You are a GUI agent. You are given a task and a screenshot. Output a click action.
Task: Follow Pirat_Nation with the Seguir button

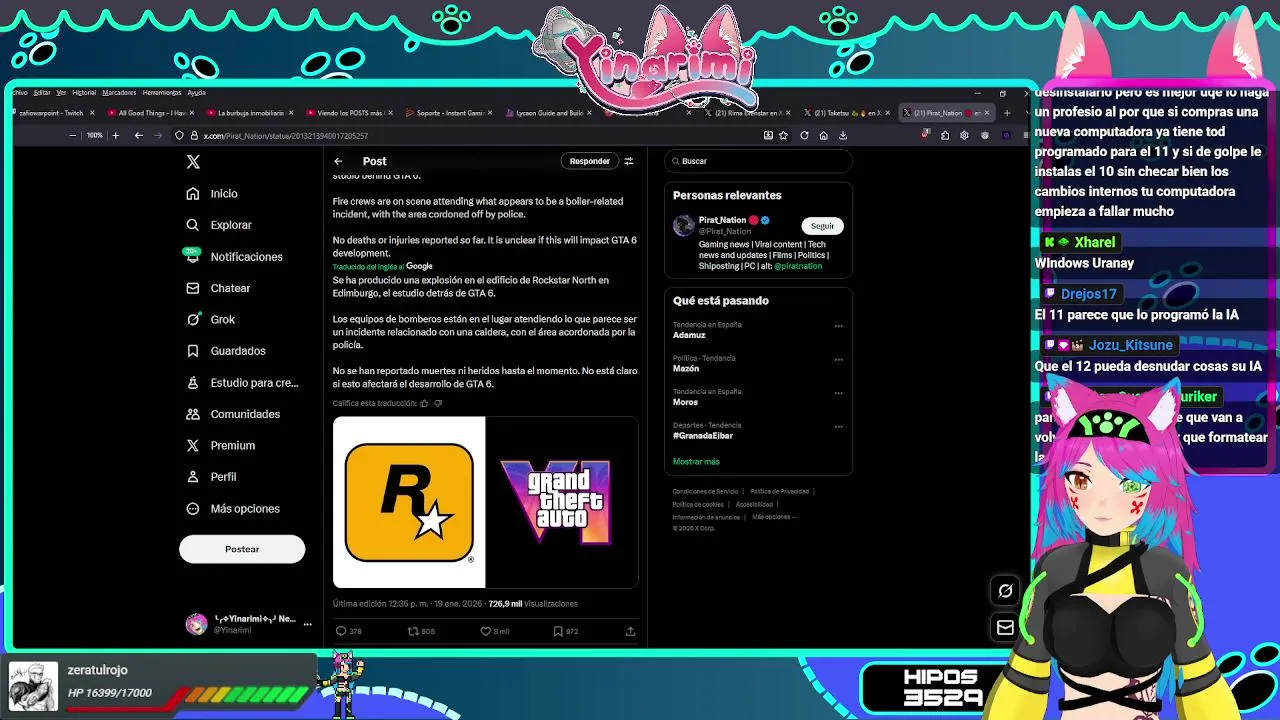(x=822, y=226)
